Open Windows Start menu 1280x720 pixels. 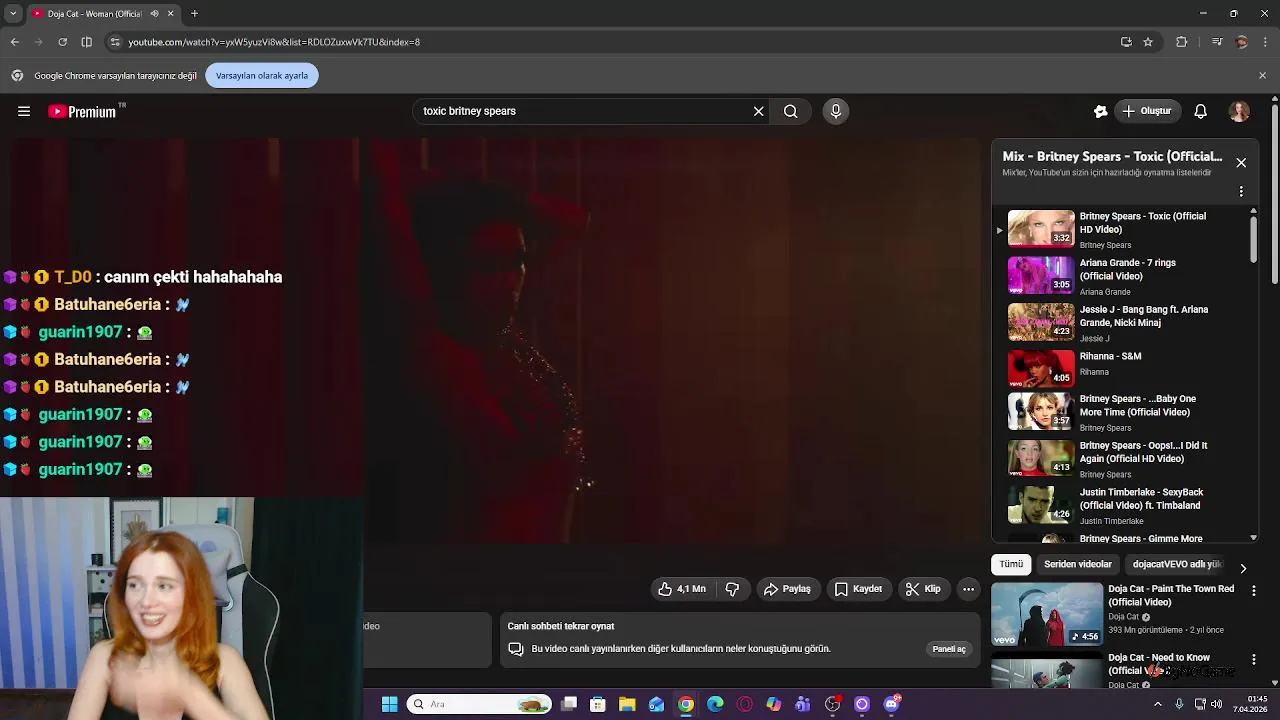[390, 704]
